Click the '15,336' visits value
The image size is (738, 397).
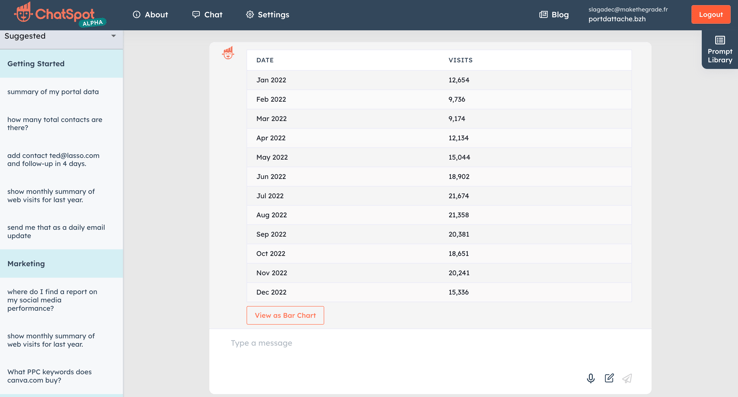point(458,292)
